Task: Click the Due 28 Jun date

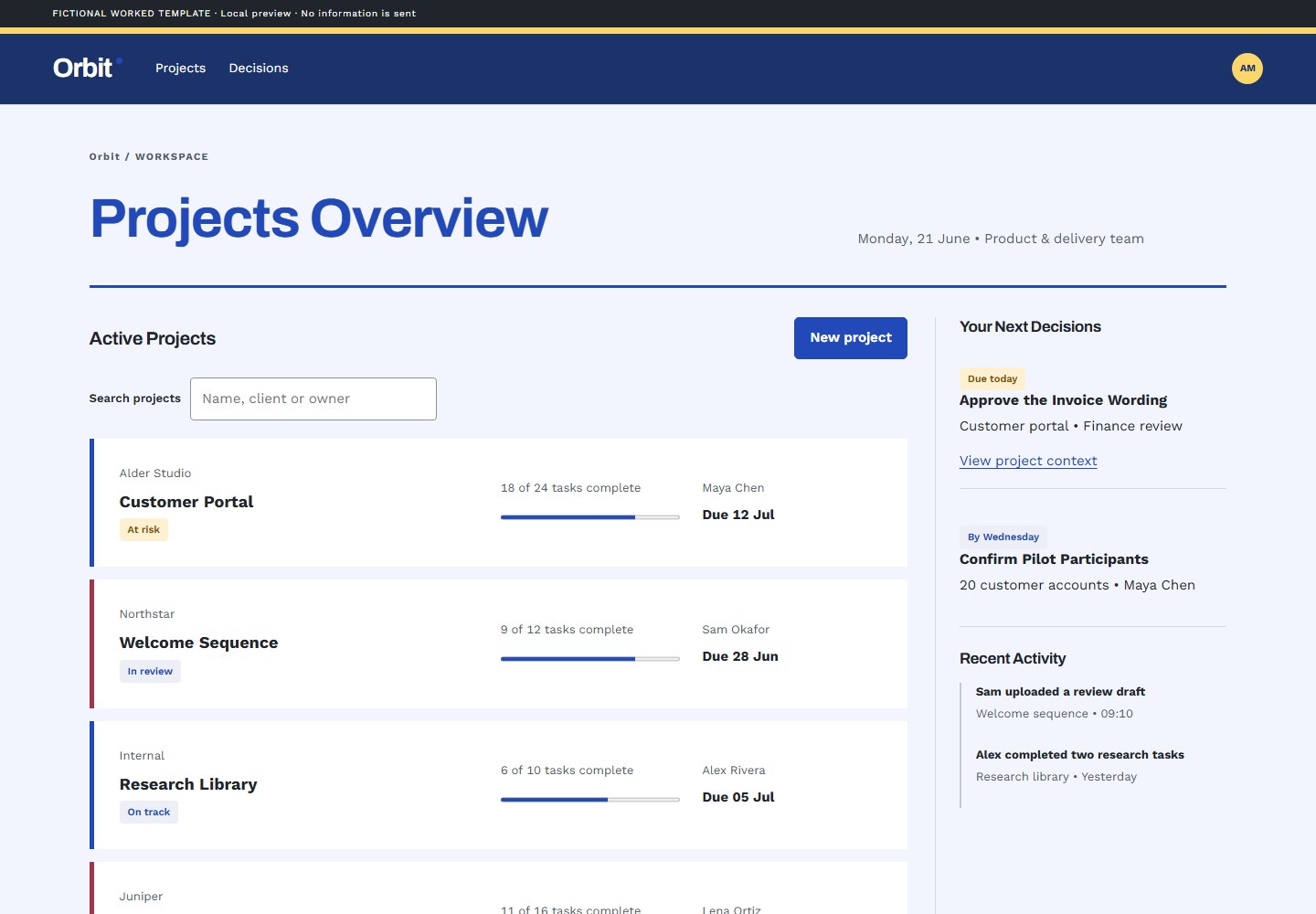Action: click(740, 656)
